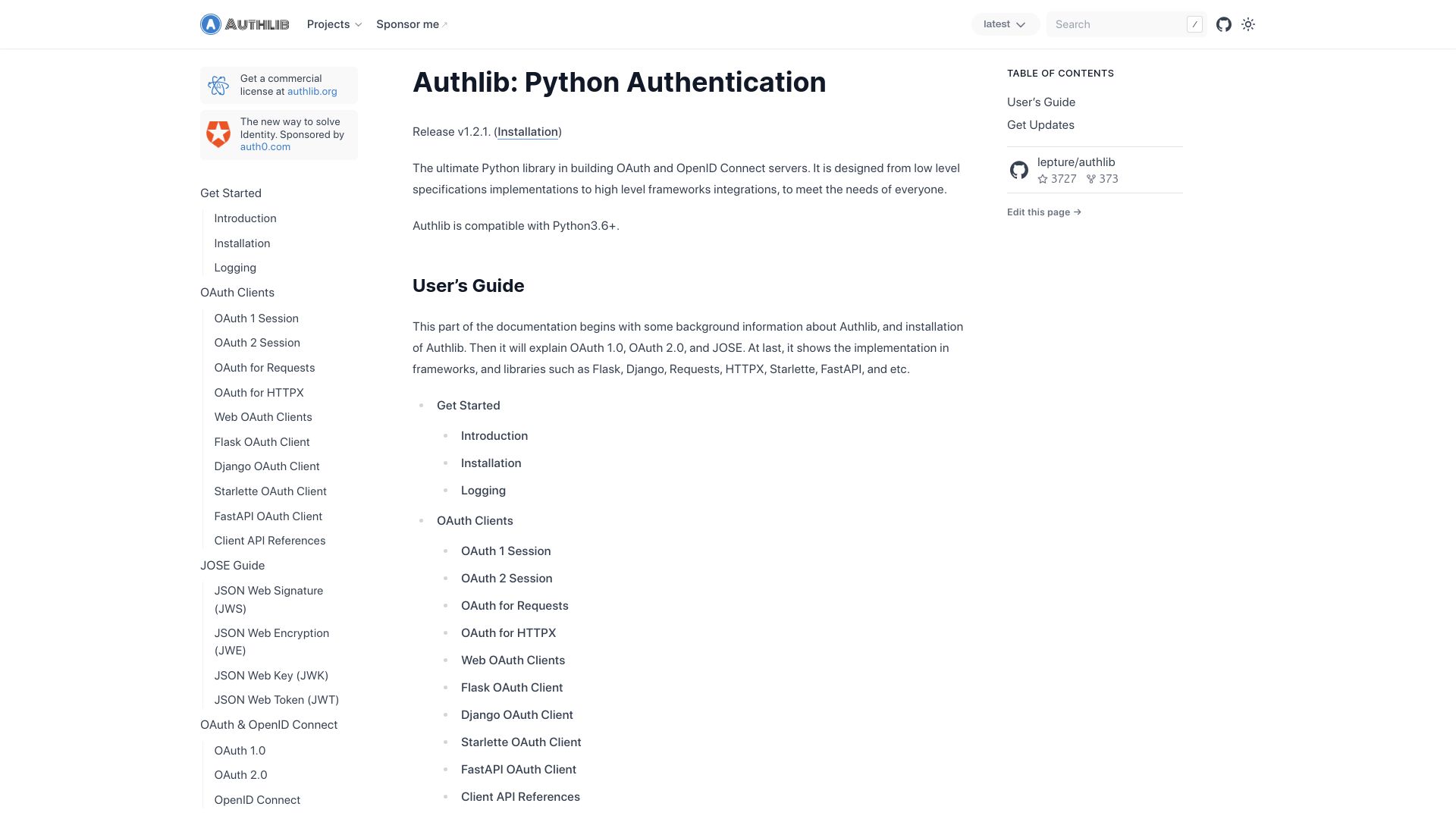This screenshot has height=819, width=1456.
Task: Select Introduction in the left sidebar
Action: [245, 218]
